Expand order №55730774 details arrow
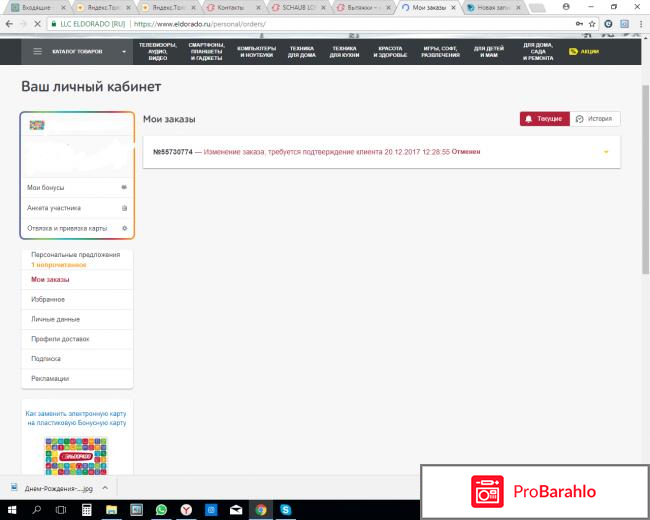Image resolution: width=650 pixels, height=520 pixels. tap(605, 152)
